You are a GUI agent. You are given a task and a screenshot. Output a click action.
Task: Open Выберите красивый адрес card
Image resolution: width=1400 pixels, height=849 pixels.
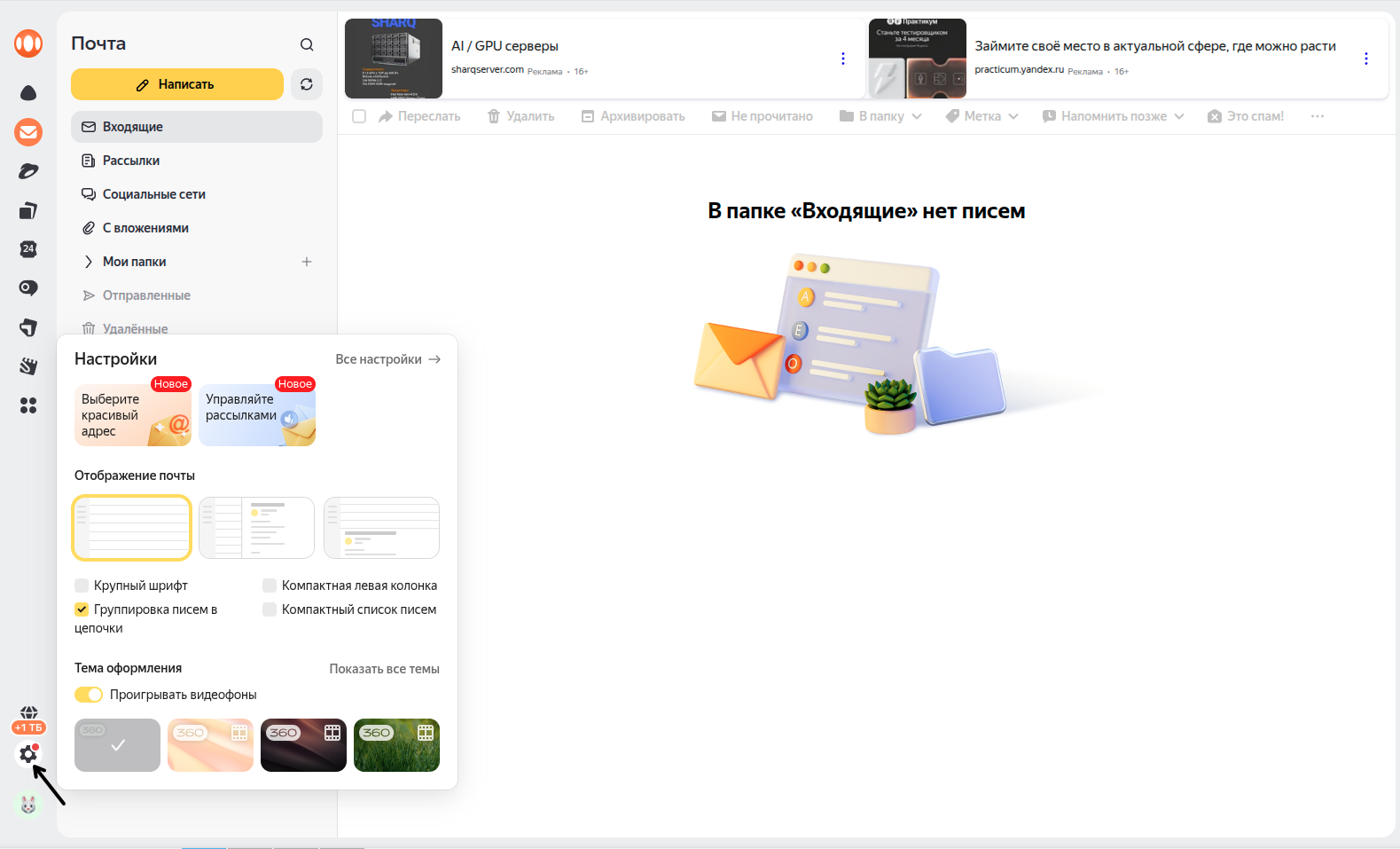(133, 415)
